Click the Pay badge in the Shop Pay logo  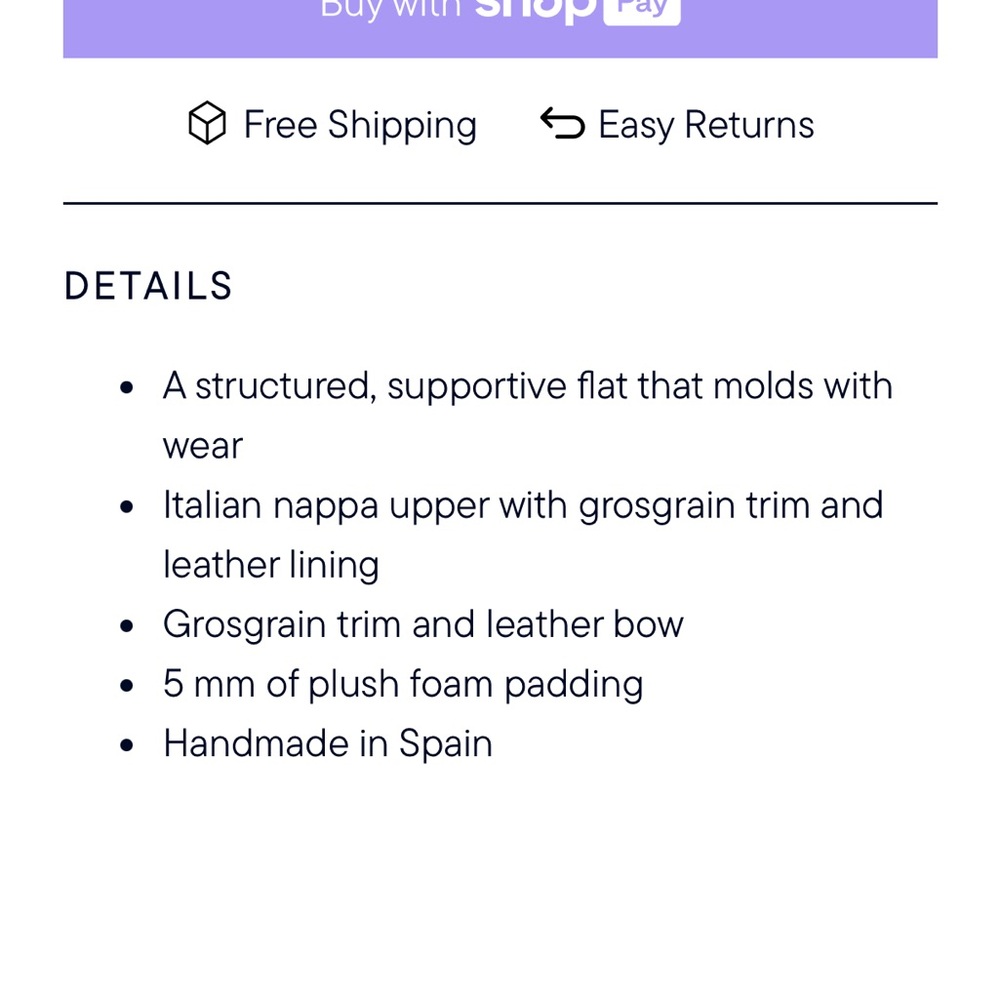click(641, 8)
